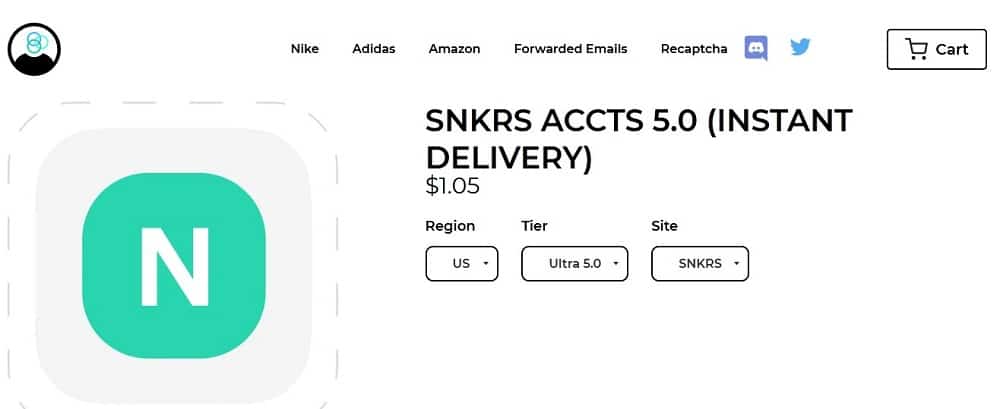Click the shopping cart icon

point(916,49)
